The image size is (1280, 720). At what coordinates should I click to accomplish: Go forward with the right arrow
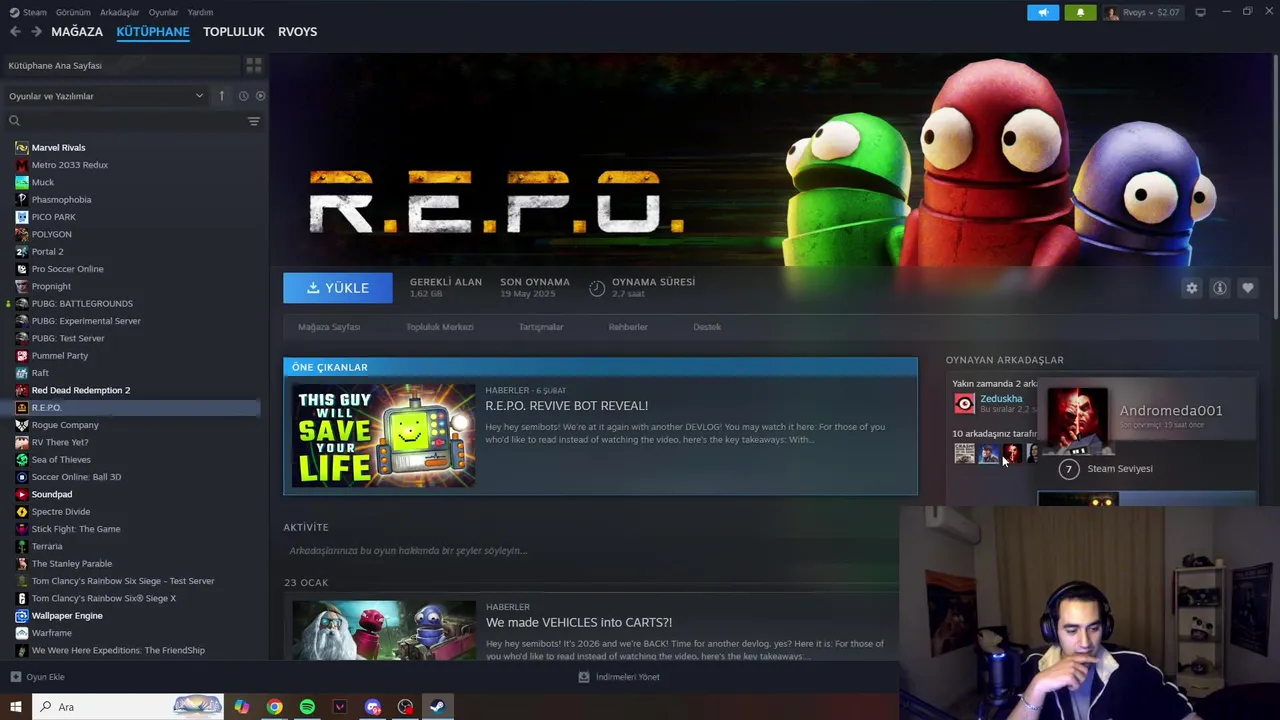coord(37,32)
